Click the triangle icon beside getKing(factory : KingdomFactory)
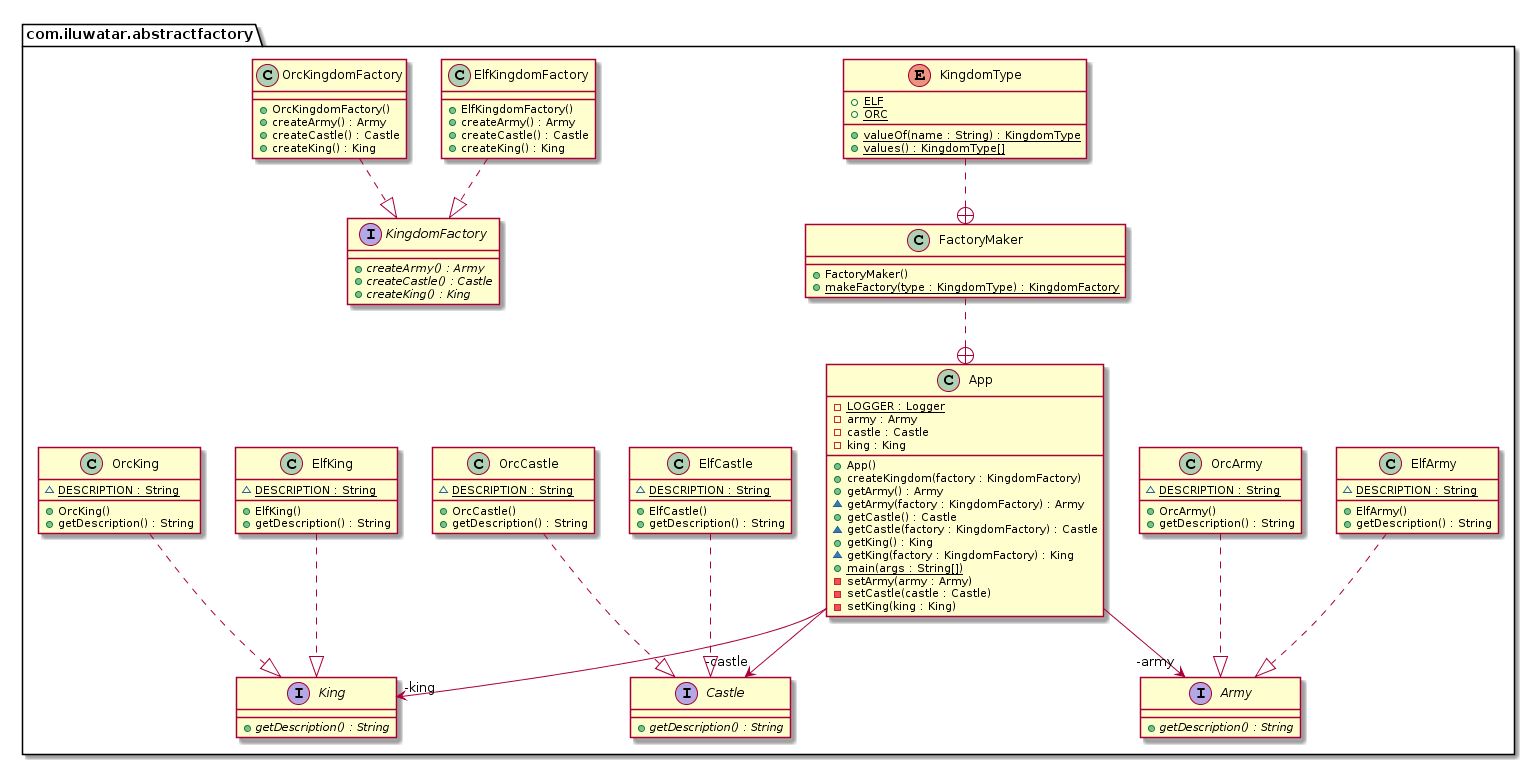 pyautogui.click(x=837, y=555)
